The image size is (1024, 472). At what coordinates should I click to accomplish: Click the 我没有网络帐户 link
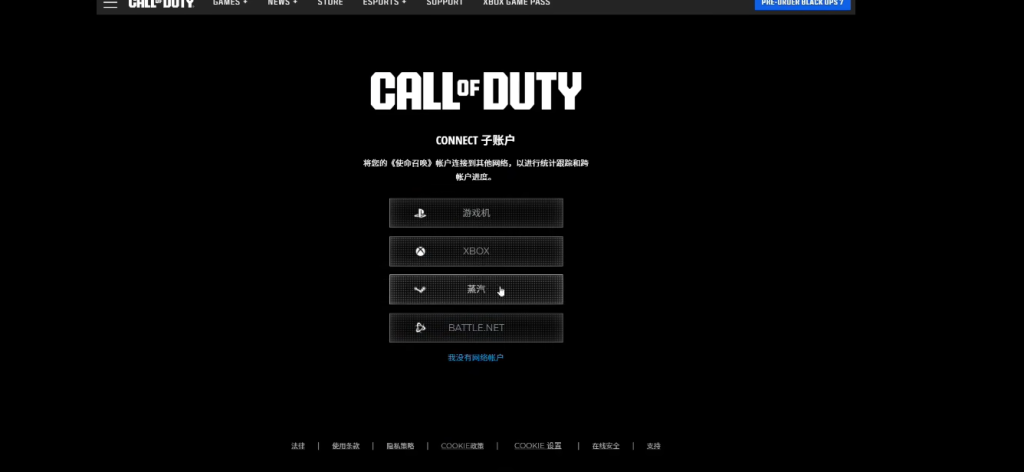point(476,357)
